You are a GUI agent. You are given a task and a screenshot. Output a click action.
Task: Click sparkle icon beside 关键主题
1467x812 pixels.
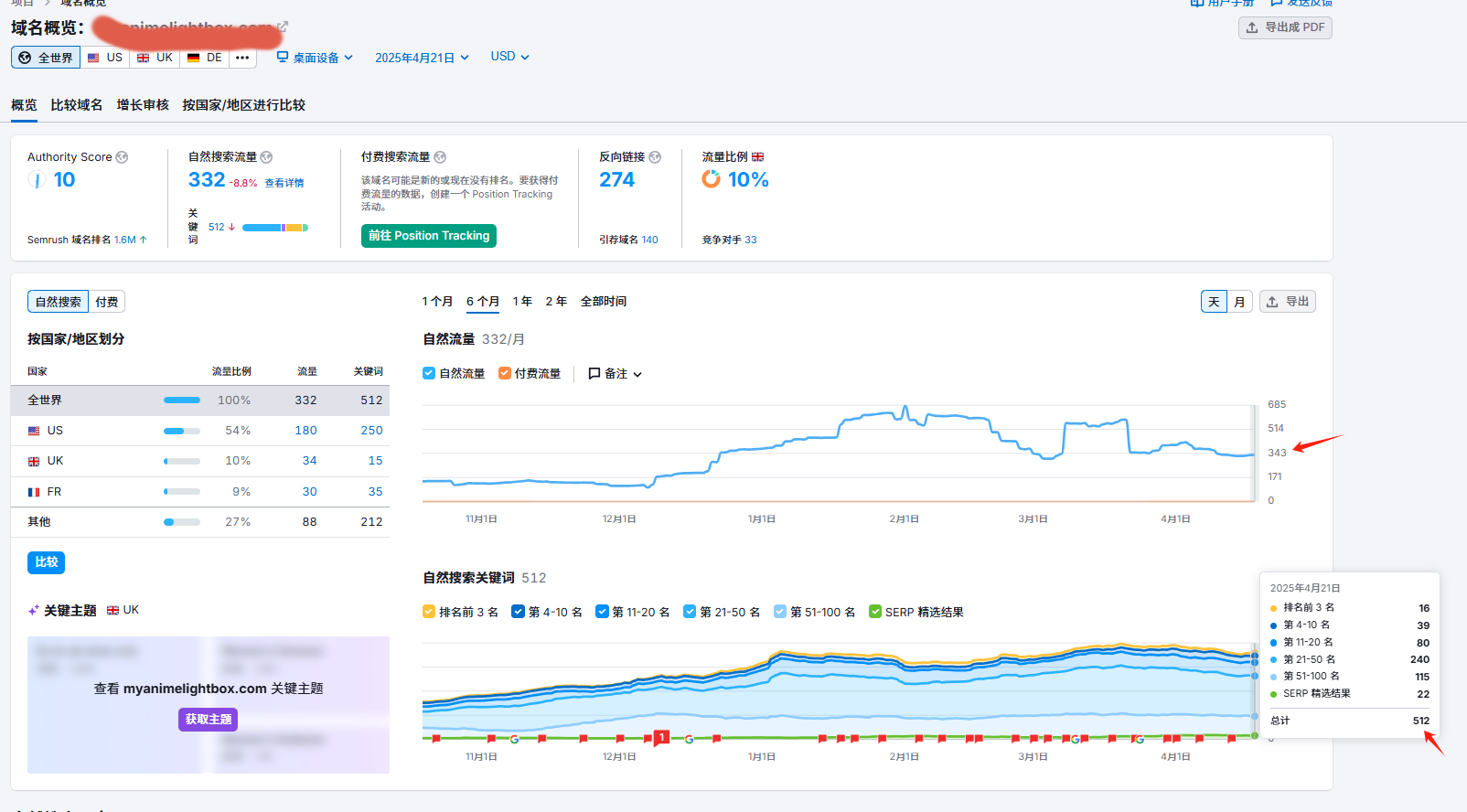tap(34, 610)
